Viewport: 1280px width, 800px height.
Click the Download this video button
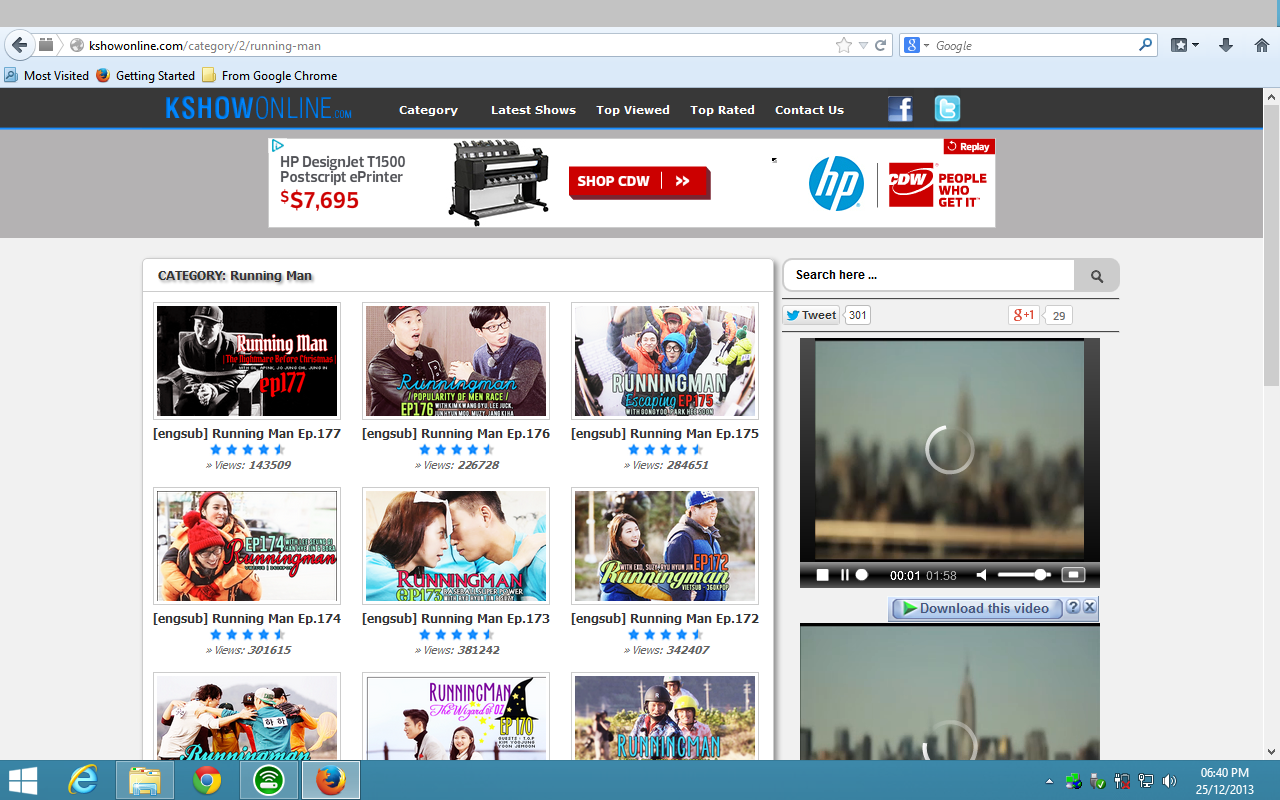[976, 608]
